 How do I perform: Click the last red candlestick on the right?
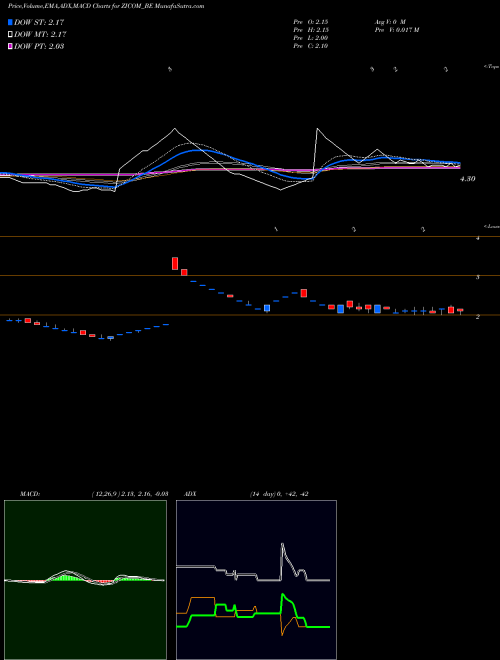(460, 310)
